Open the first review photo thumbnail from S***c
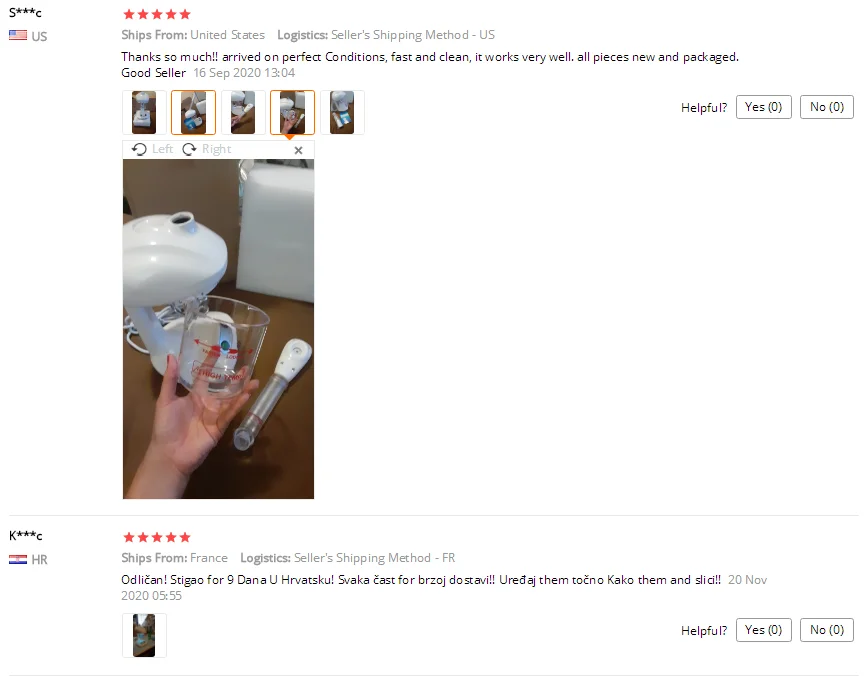 tap(144, 113)
